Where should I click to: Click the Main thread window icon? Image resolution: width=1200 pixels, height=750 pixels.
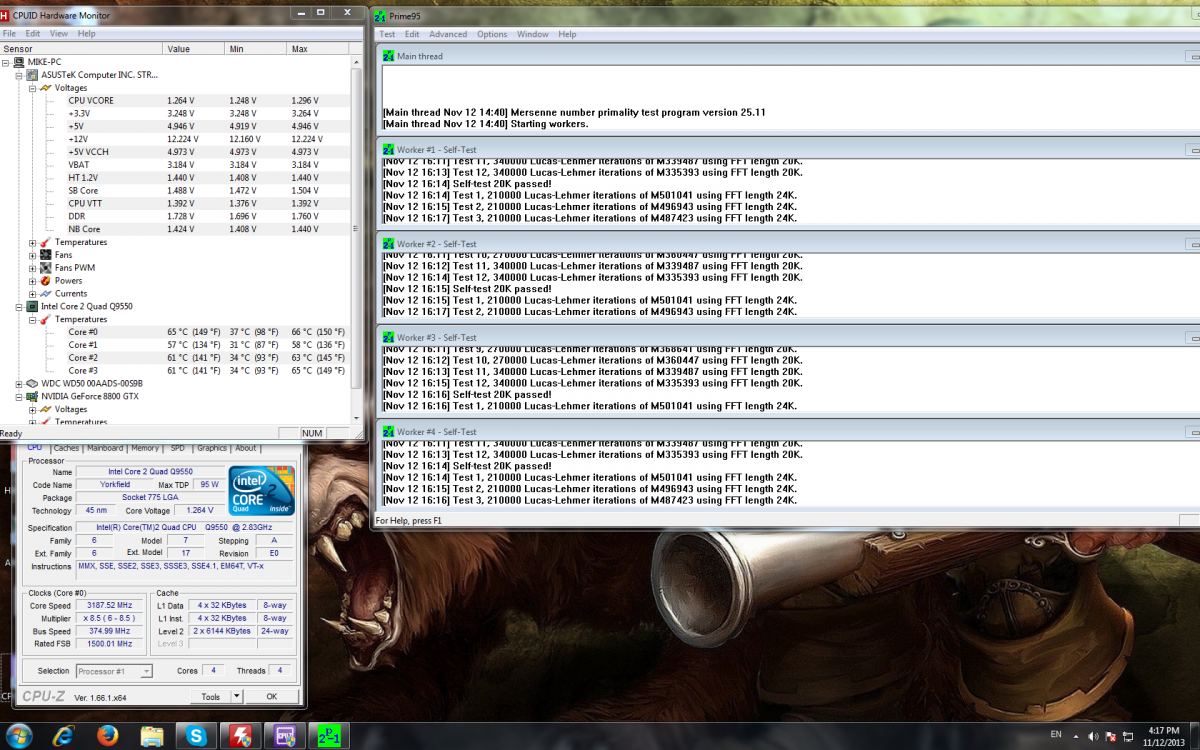(x=389, y=56)
